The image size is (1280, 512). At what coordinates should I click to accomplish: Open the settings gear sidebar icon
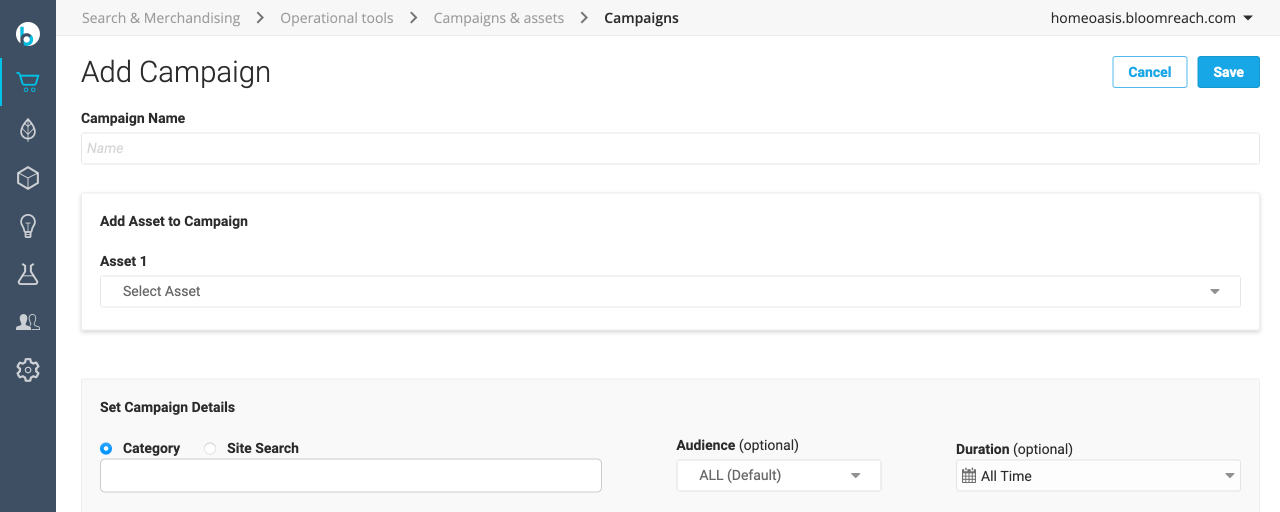coord(28,370)
